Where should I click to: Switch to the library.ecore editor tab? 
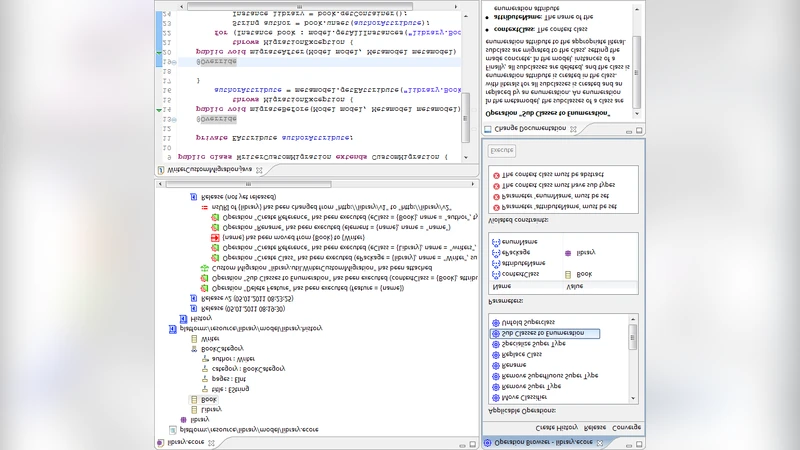[186, 442]
